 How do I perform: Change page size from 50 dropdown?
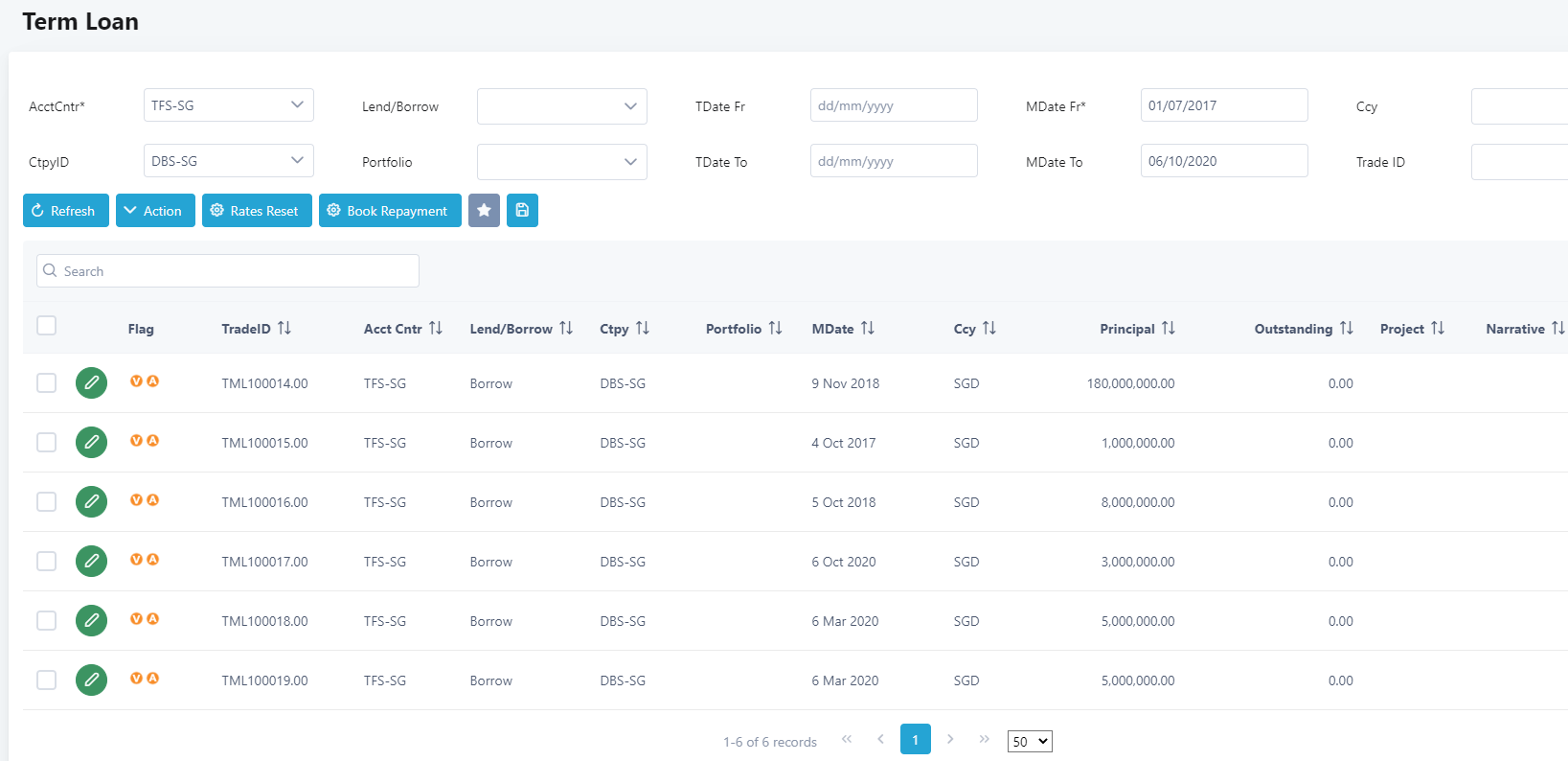[1030, 742]
